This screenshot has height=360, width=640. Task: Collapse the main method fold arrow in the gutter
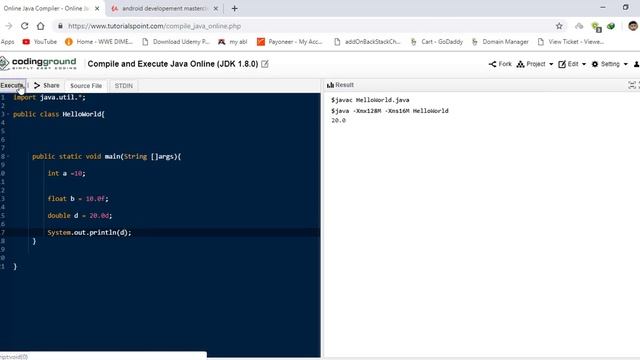(x=8, y=156)
